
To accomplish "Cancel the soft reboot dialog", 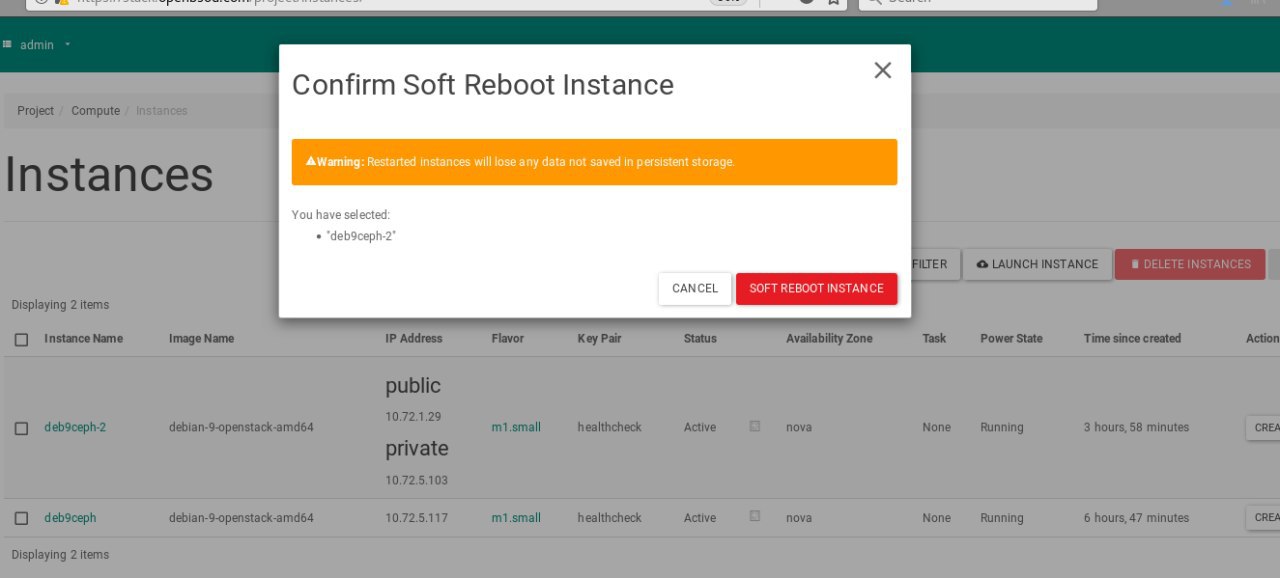I will coord(695,288).
